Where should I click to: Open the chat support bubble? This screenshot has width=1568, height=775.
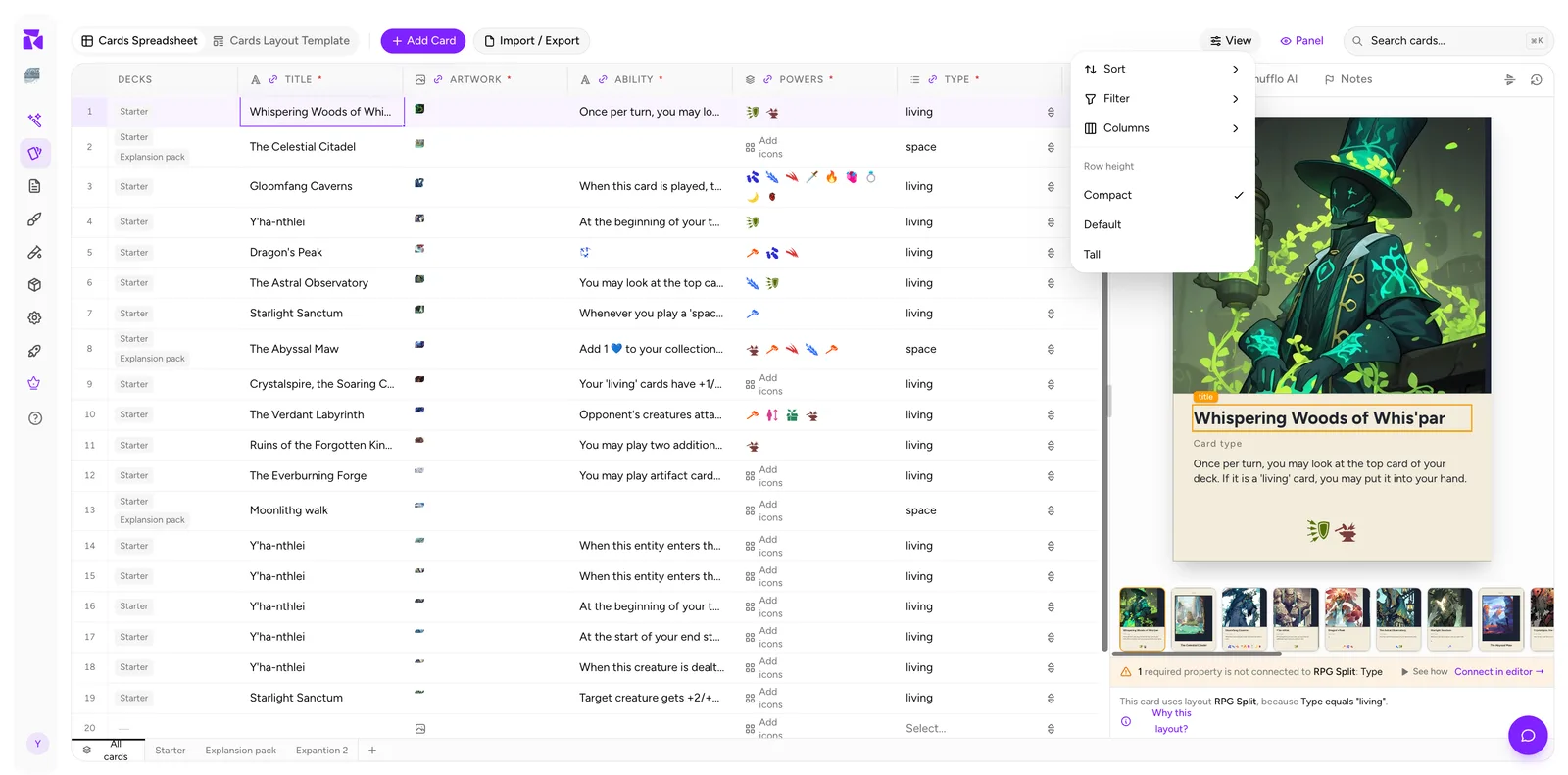[1527, 735]
